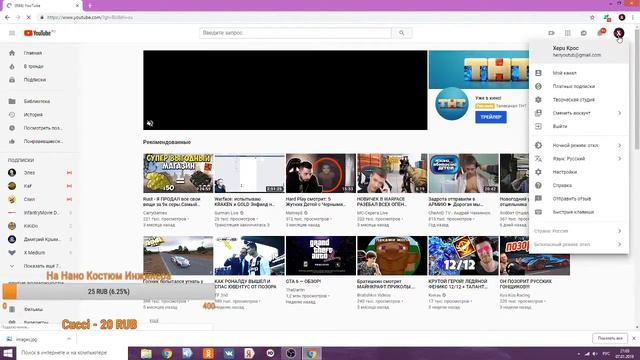Open Настройки in account menu
This screenshot has height=360, width=640.
tap(579, 172)
